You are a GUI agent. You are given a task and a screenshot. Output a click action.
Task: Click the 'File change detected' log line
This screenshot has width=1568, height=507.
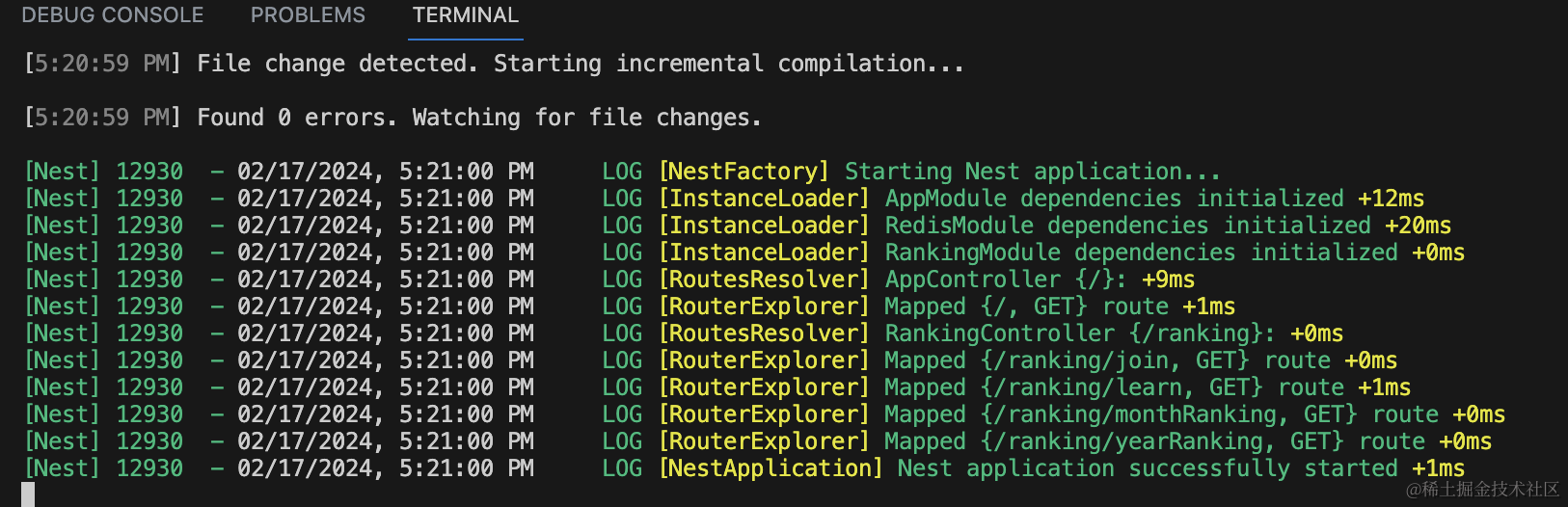tap(580, 64)
